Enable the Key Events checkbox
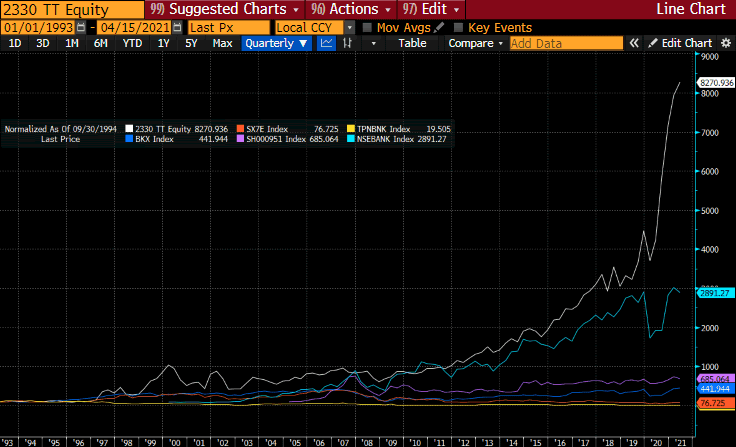Screen dimensions: 736x447 [x=458, y=28]
